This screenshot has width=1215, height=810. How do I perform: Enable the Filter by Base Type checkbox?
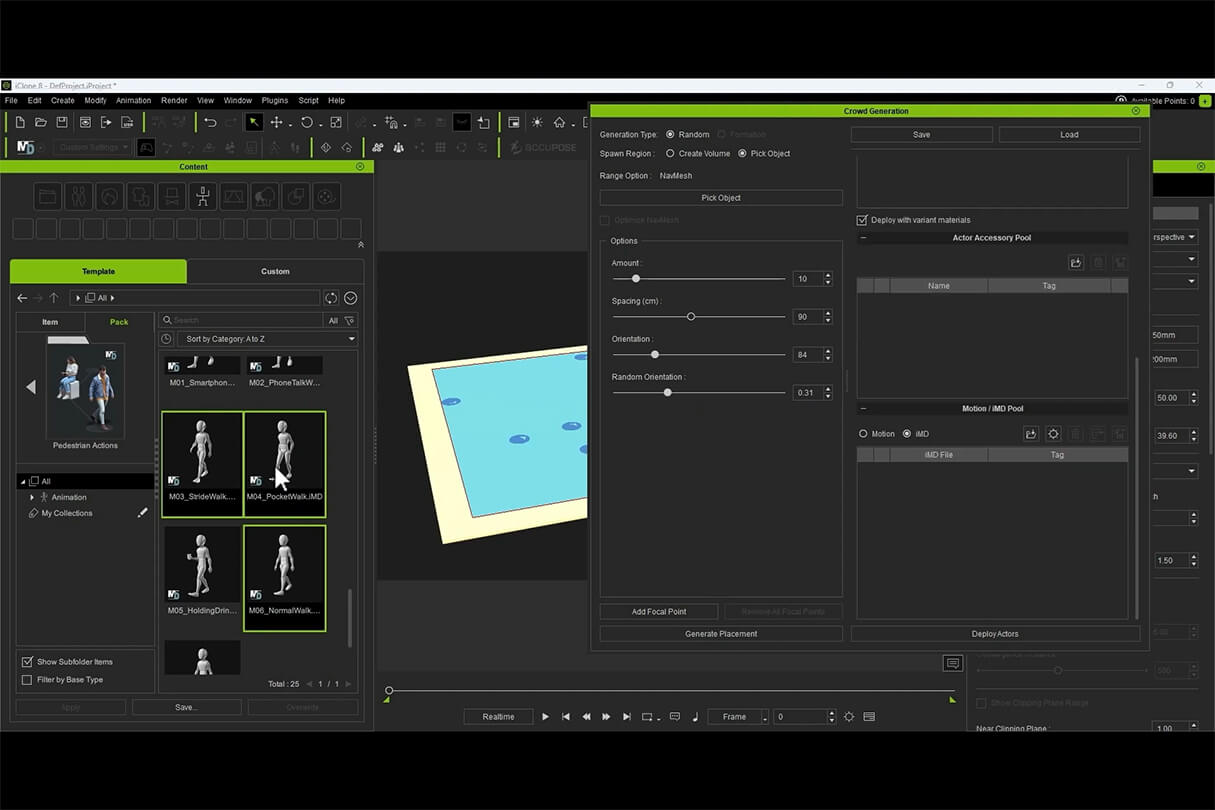pyautogui.click(x=27, y=680)
